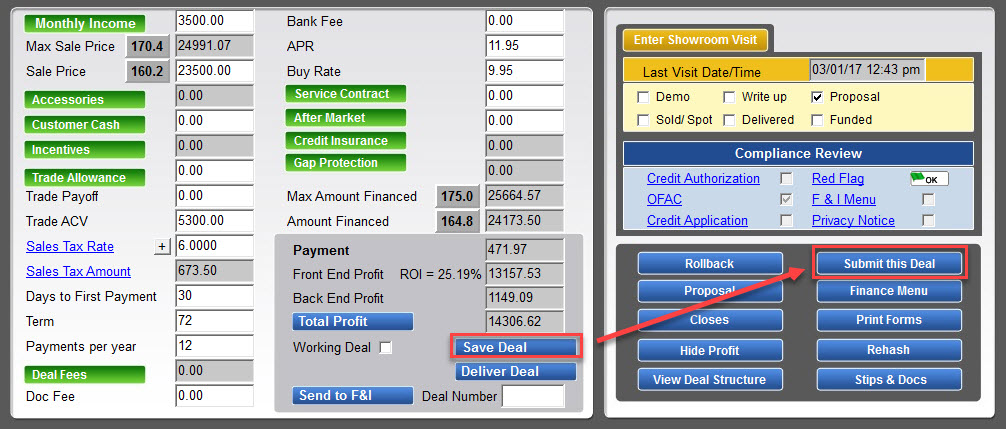This screenshot has width=1006, height=429.
Task: Click Submit this Deal button
Action: click(x=889, y=264)
